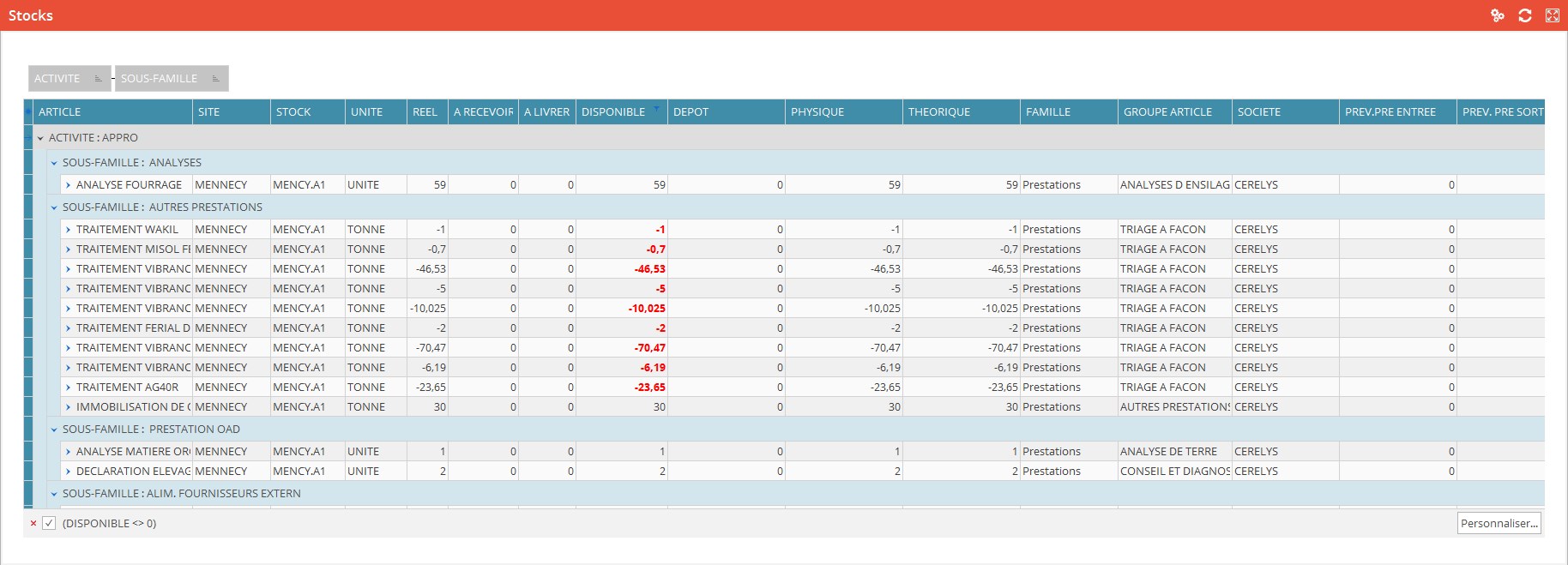Expand the ANALYSE FOURRAGE row details
The width and height of the screenshot is (1568, 565).
[68, 185]
